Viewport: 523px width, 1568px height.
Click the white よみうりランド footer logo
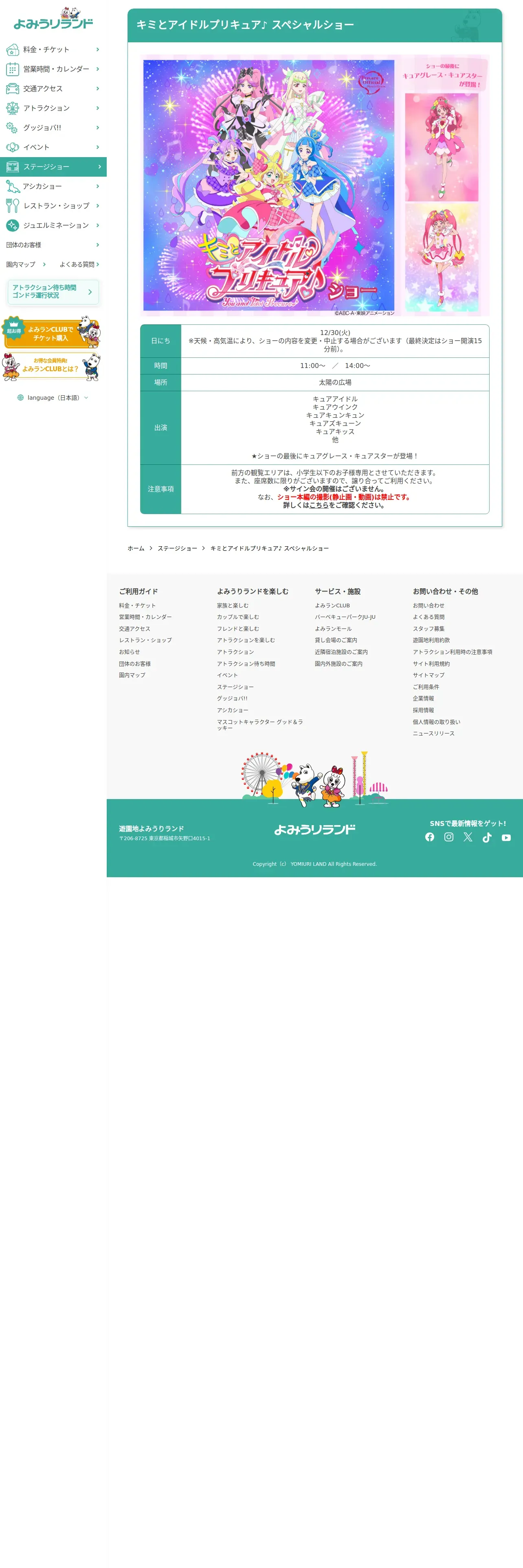(x=315, y=829)
